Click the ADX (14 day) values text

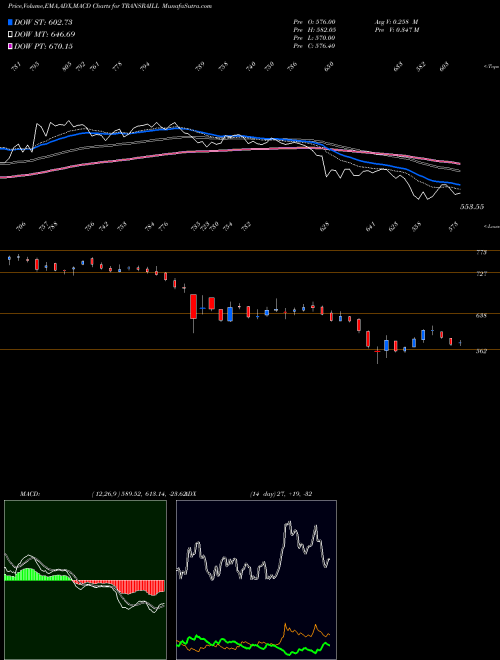[x=281, y=494]
